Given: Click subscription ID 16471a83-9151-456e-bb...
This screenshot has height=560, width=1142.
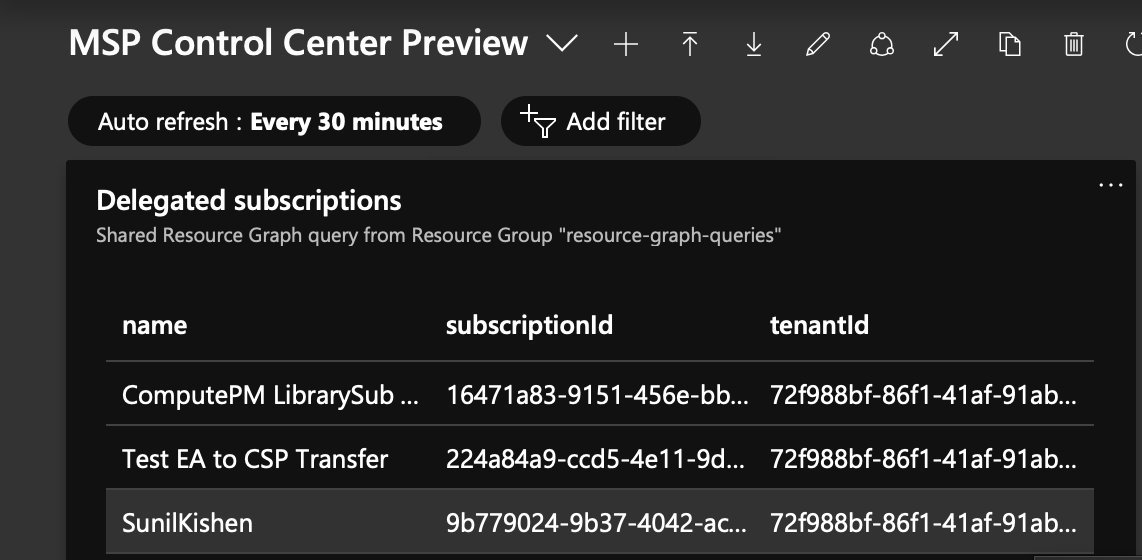Looking at the screenshot, I should 596,395.
